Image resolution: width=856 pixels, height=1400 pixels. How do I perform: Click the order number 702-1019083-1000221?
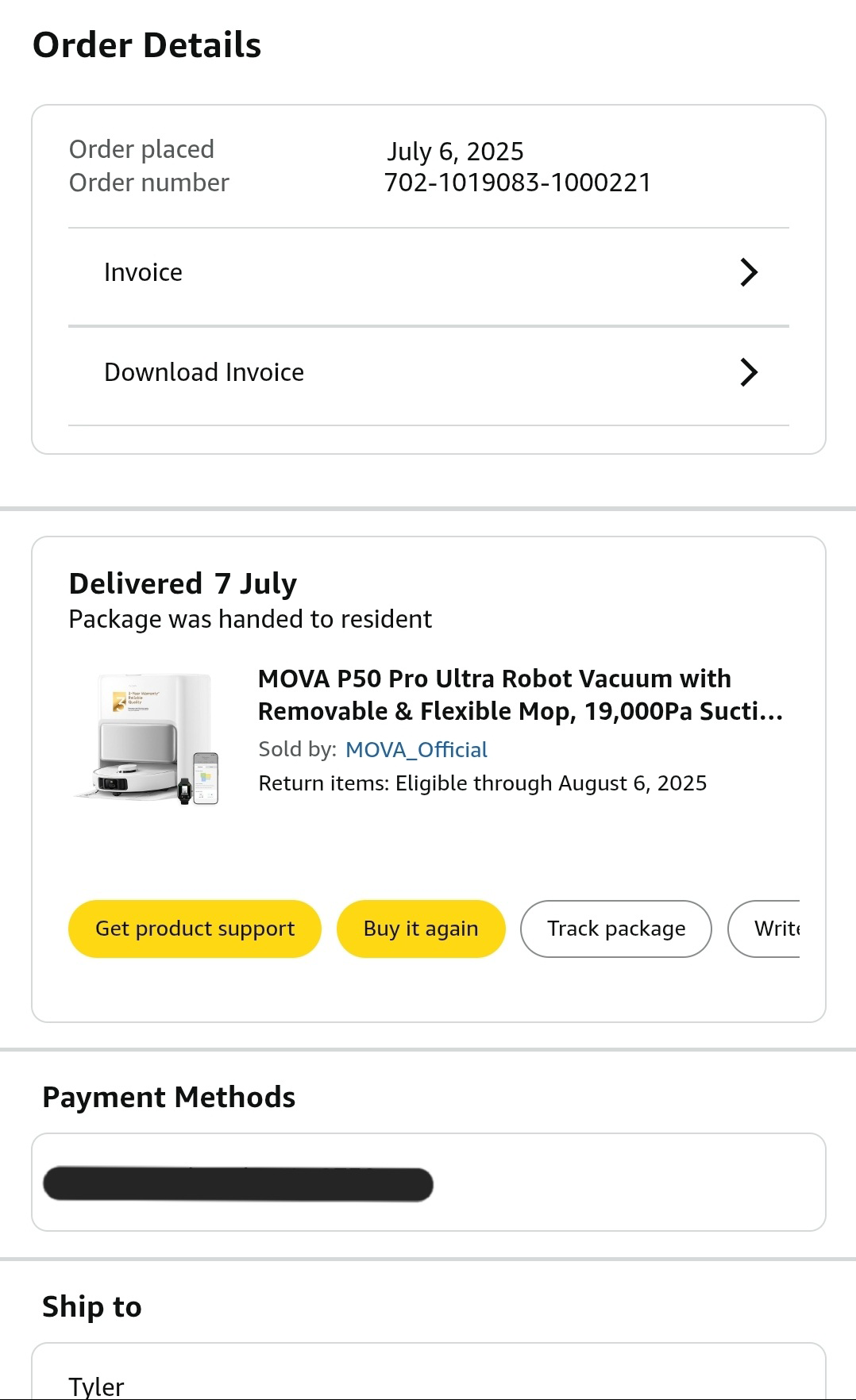point(518,183)
